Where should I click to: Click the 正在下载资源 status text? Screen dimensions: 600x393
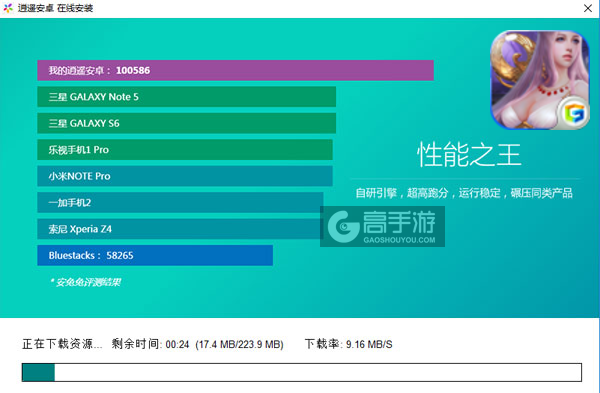62,344
